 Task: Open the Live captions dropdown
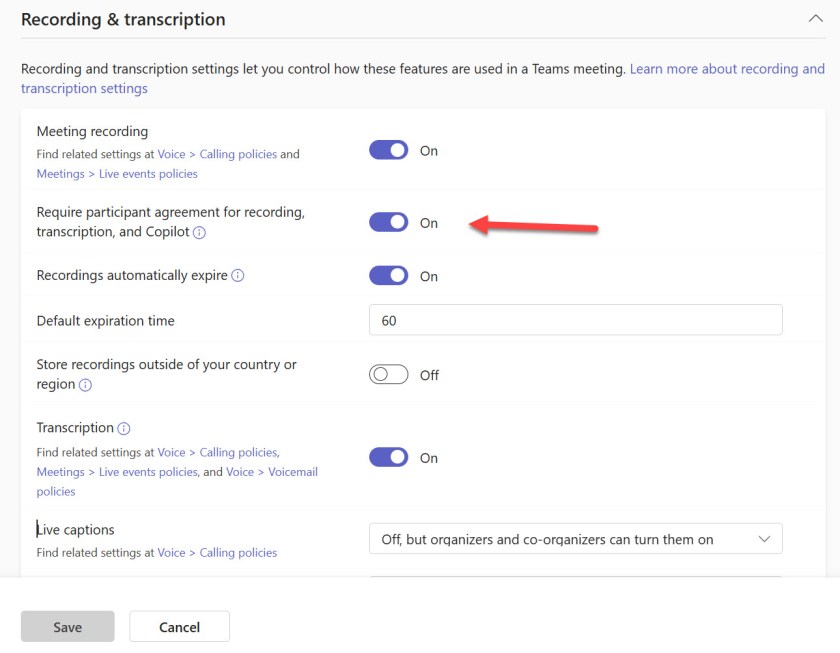point(575,539)
